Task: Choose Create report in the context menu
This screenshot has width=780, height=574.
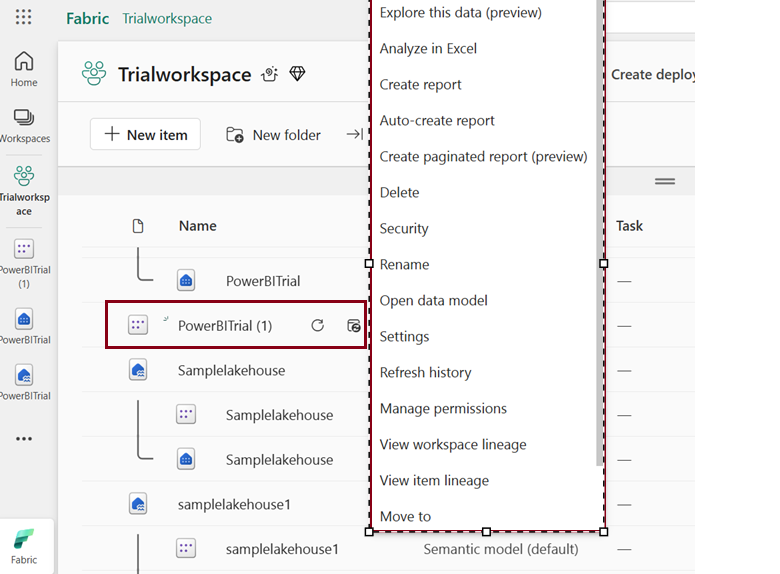Action: click(x=420, y=85)
